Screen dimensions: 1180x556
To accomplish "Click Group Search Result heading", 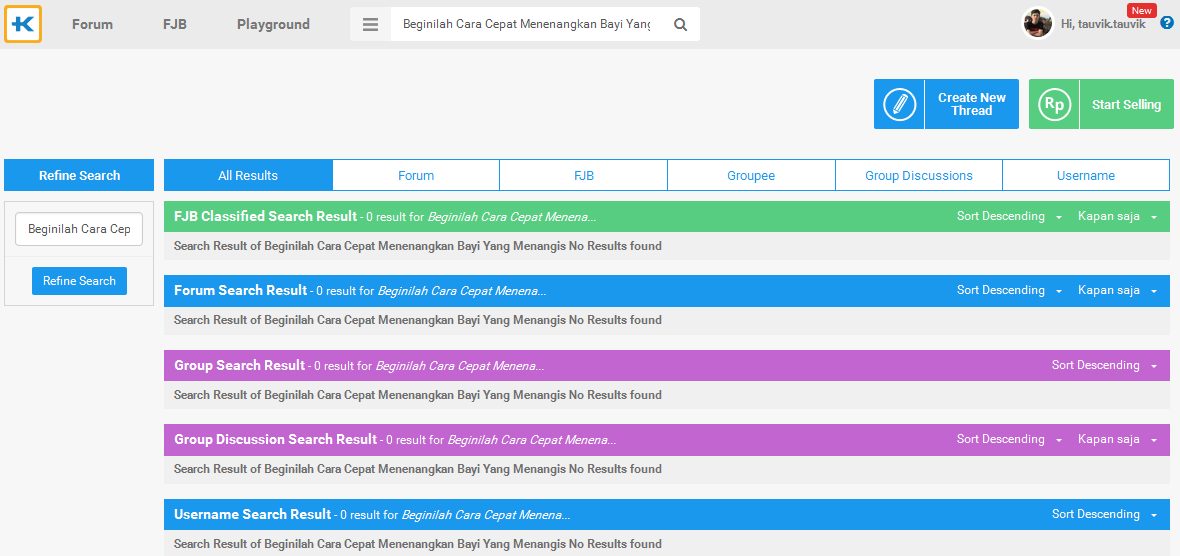I will [x=239, y=365].
